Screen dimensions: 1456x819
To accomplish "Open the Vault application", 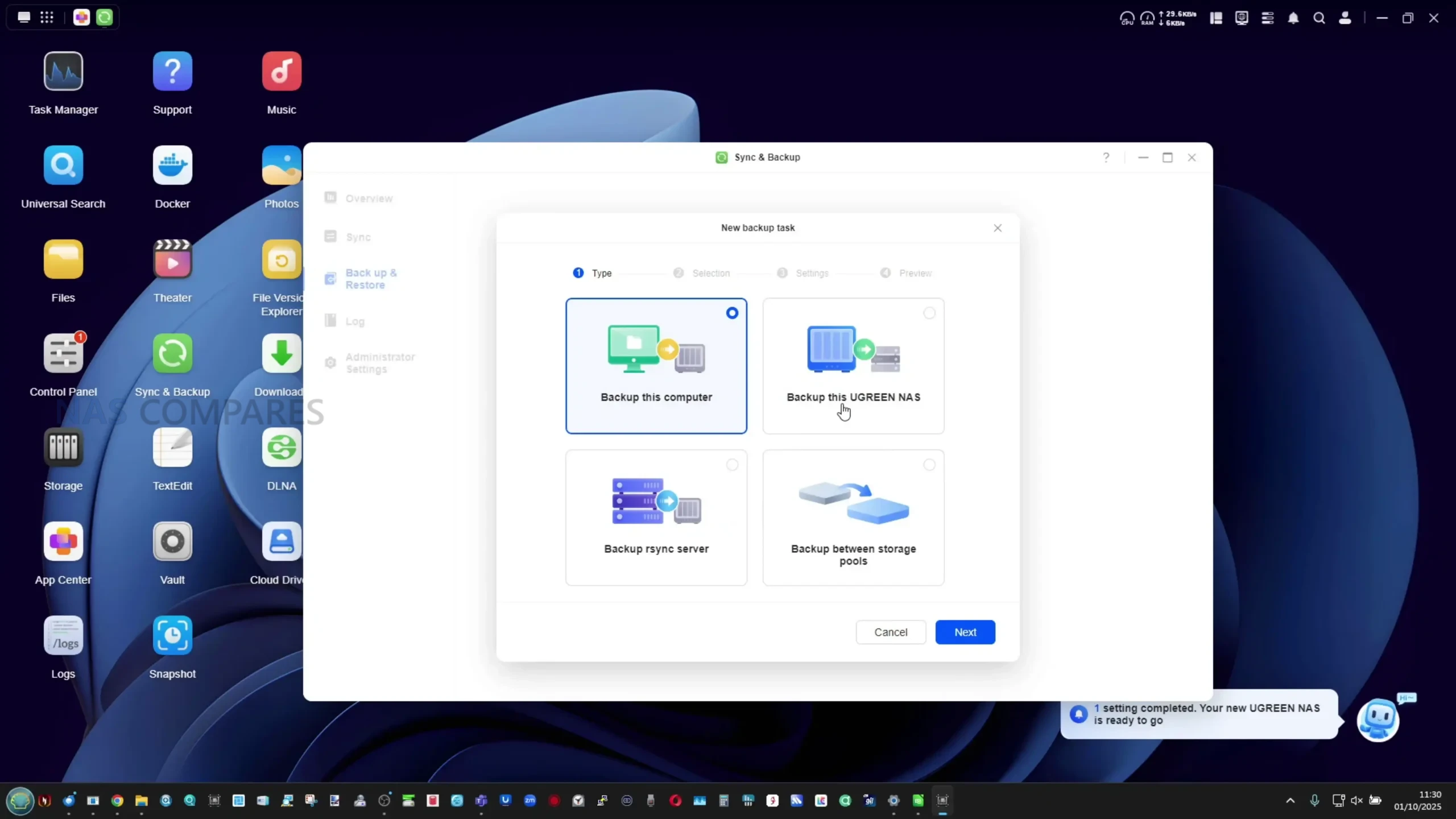I will (x=172, y=541).
